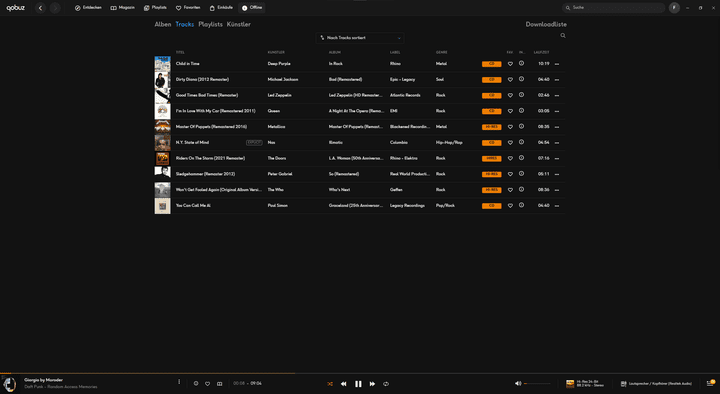
Task: Open the user profile avatar
Action: [x=674, y=8]
